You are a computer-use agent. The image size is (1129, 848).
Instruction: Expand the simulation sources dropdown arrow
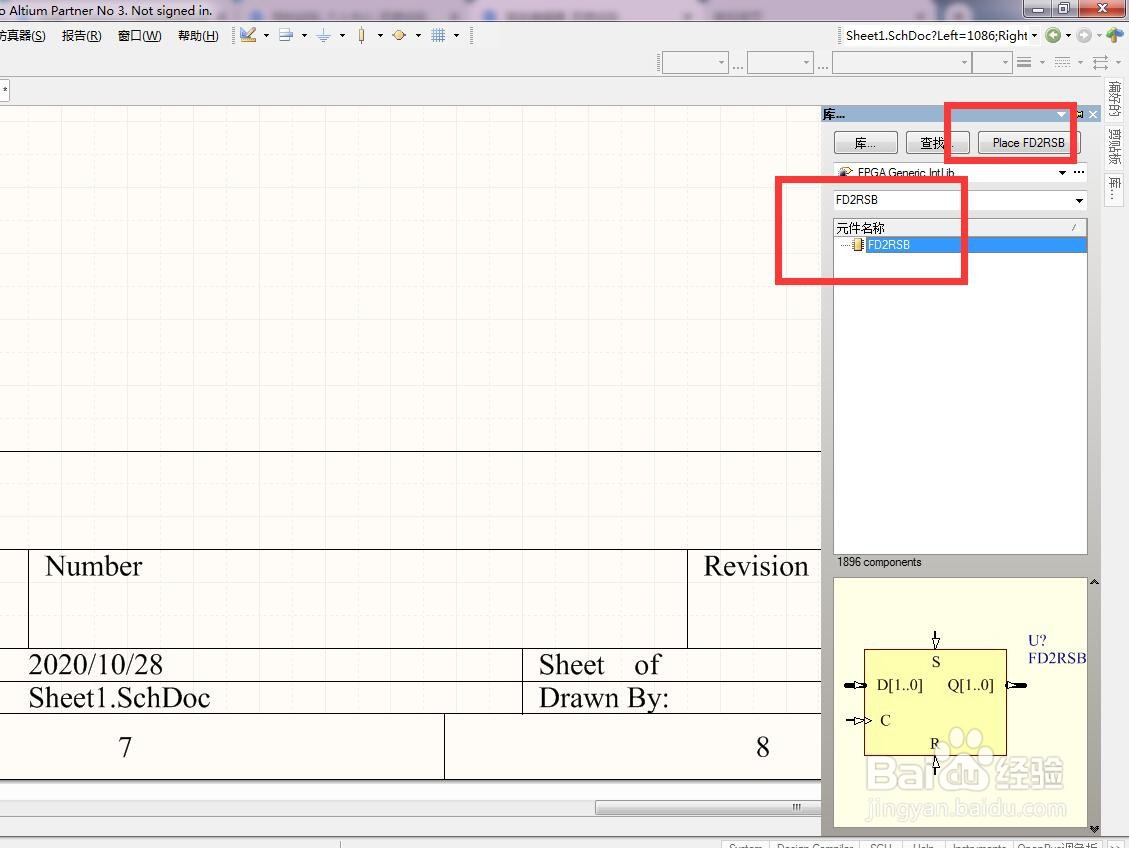point(418,35)
